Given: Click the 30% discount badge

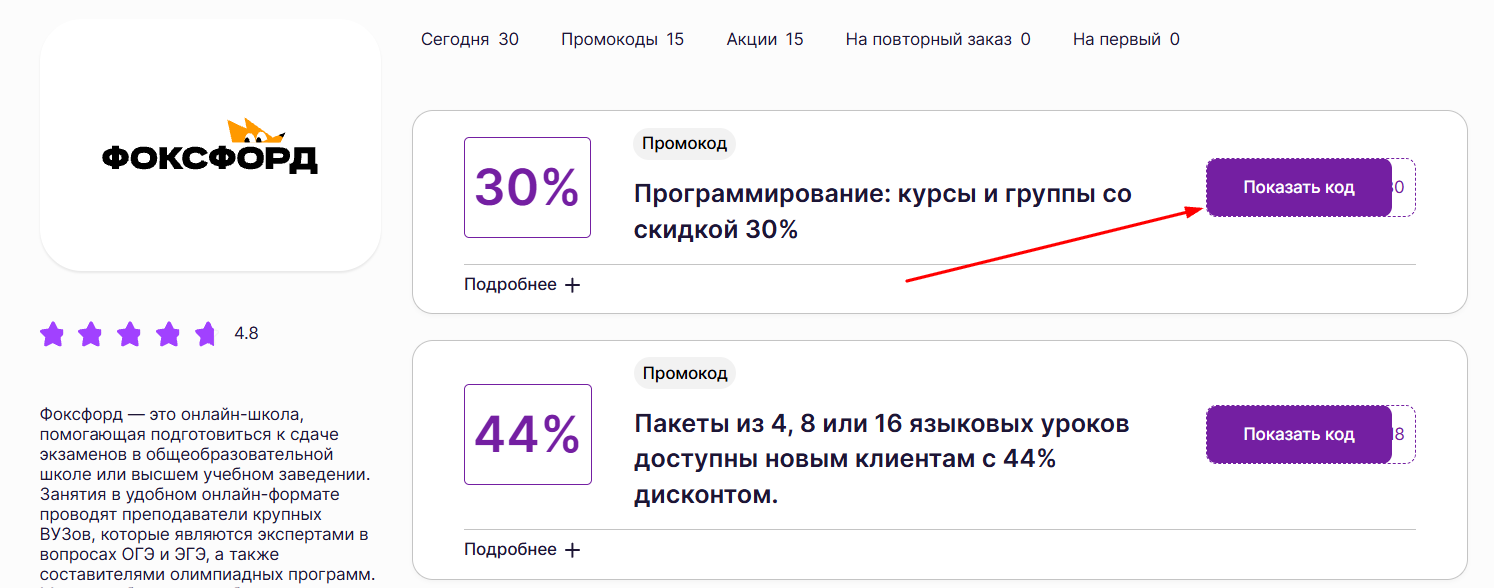Looking at the screenshot, I should [x=527, y=187].
